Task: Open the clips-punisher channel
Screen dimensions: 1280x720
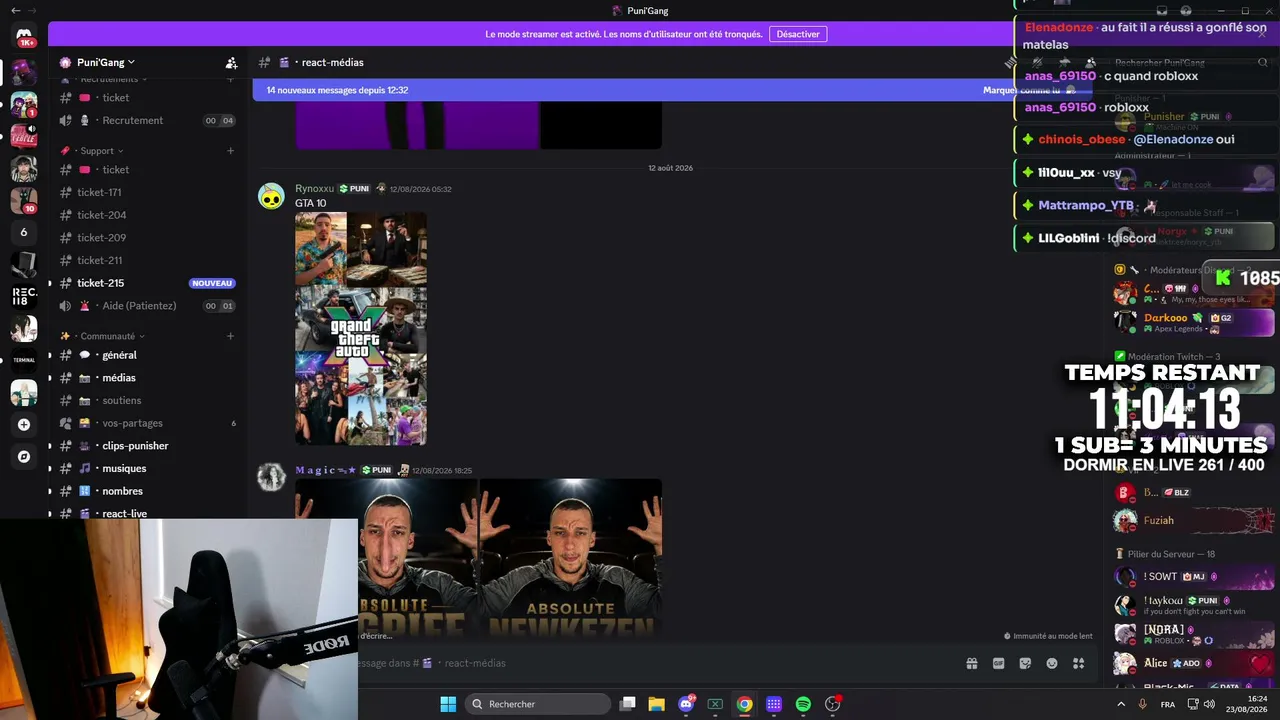Action: pos(148,446)
